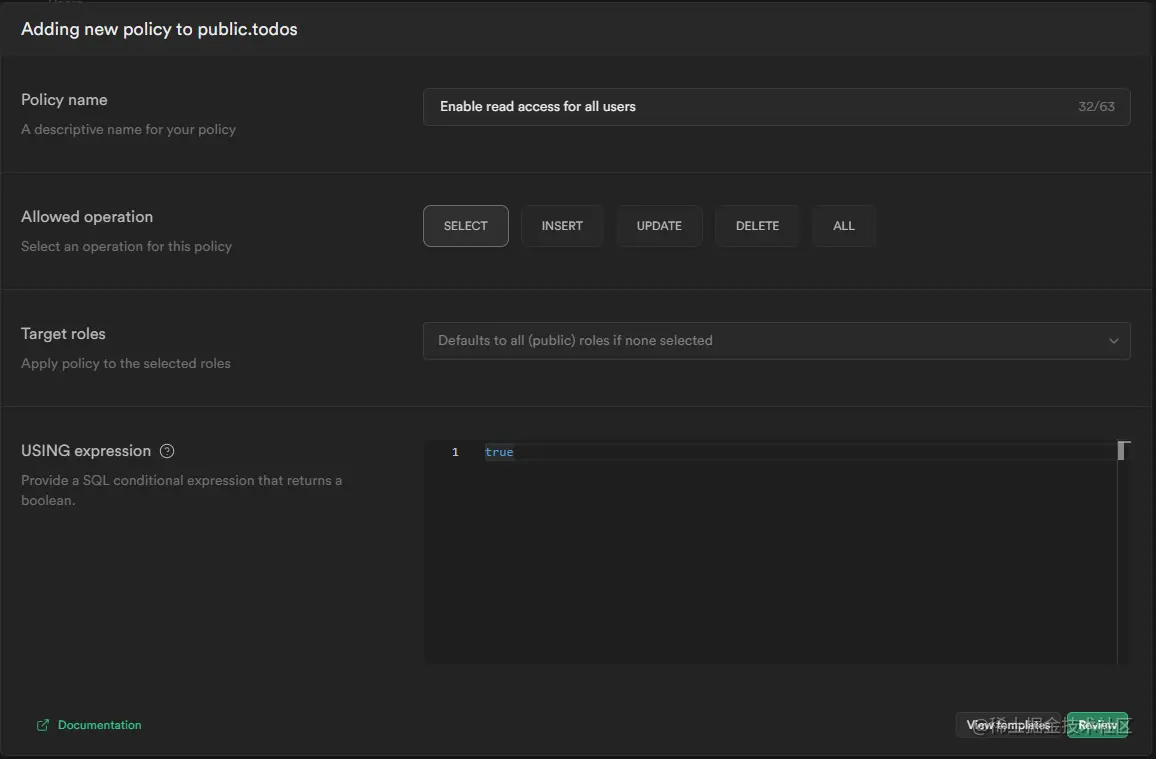The width and height of the screenshot is (1156, 759).
Task: Open the Target roles dropdown
Action: pos(776,340)
